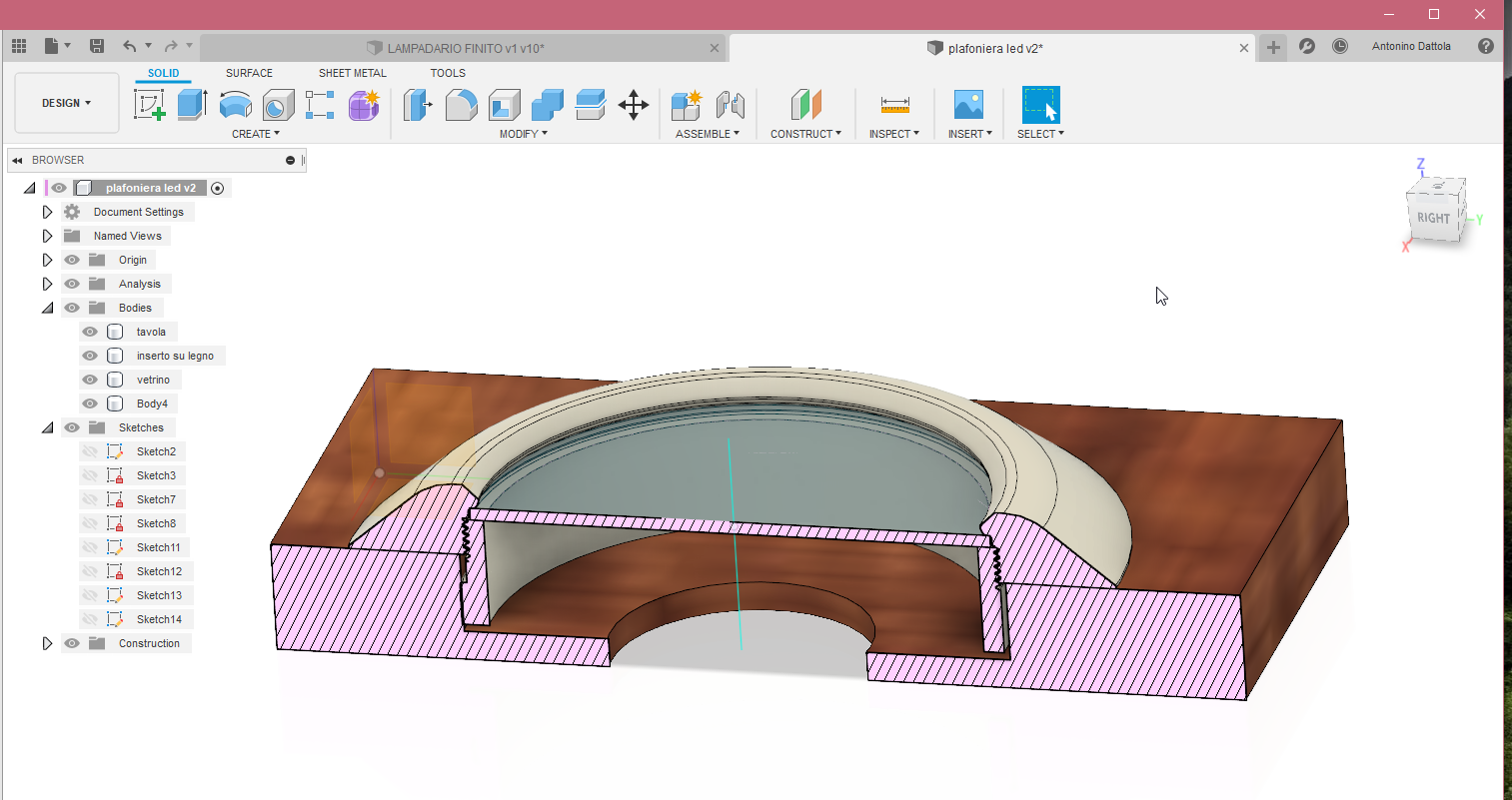The height and width of the screenshot is (800, 1512).
Task: Open the data panel grid icon
Action: [x=19, y=46]
